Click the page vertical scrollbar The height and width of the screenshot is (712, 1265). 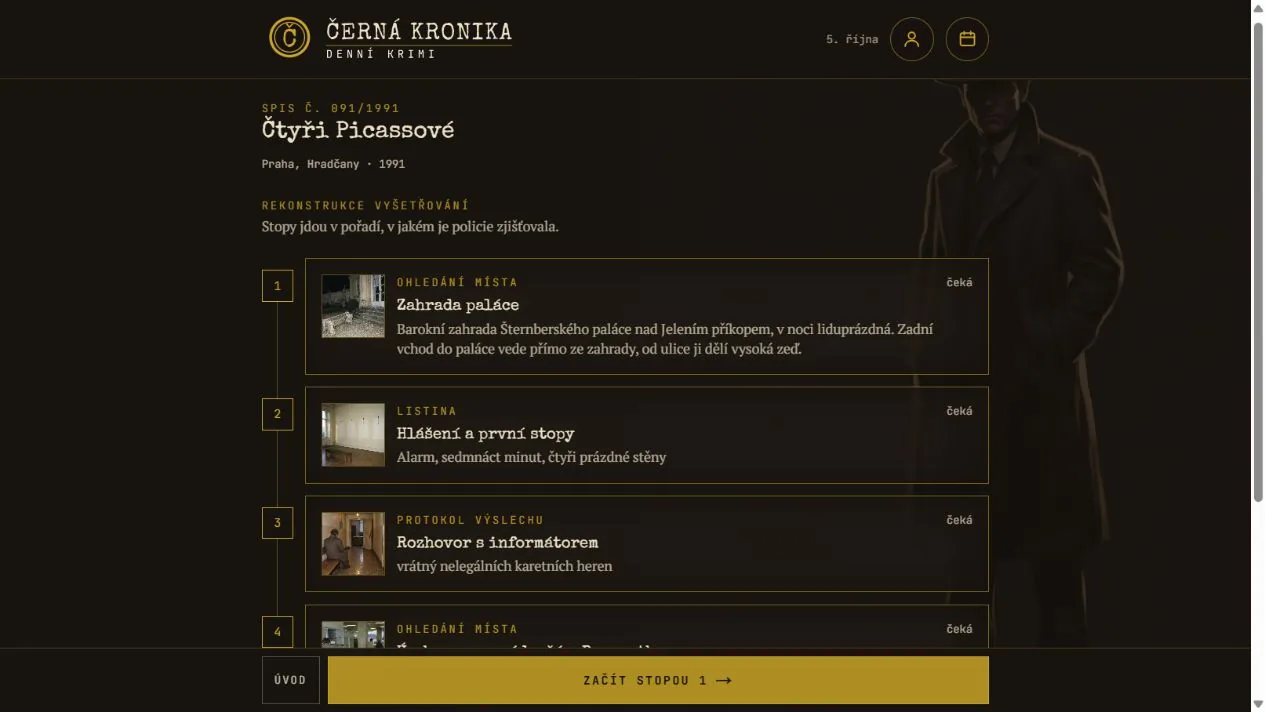pos(1258,260)
